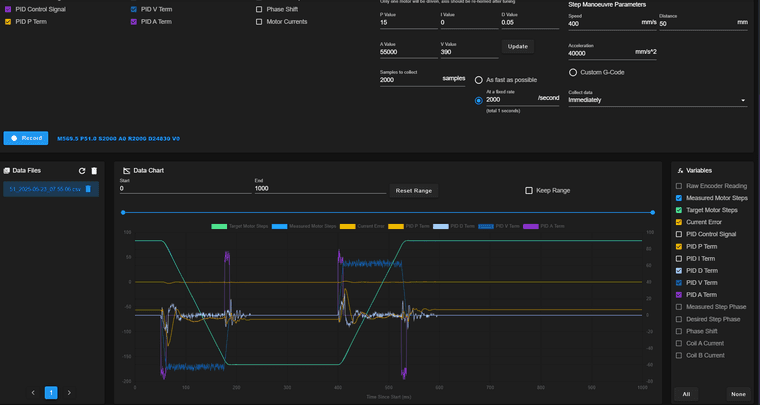Enable the Keep Range checkbox
760x405 pixels.
click(x=529, y=190)
